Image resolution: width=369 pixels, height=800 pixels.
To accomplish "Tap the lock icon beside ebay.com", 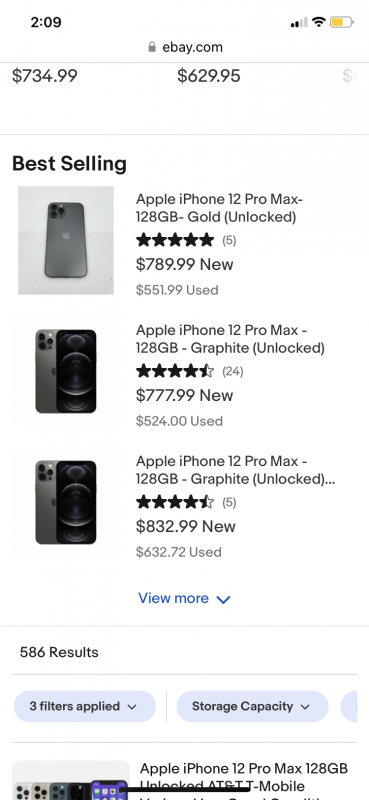I will [152, 47].
